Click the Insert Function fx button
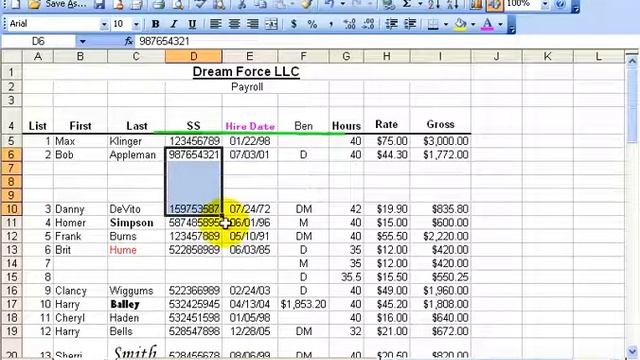The image size is (640, 360). coord(129,41)
